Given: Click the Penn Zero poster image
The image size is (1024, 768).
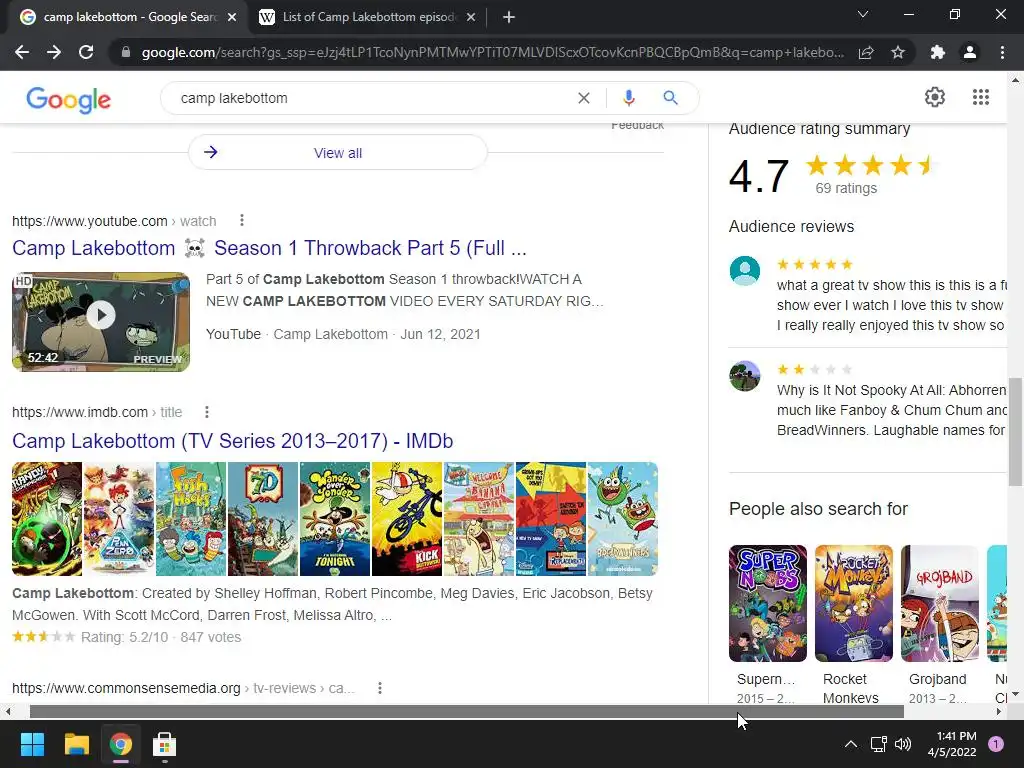Looking at the screenshot, I should click(119, 519).
